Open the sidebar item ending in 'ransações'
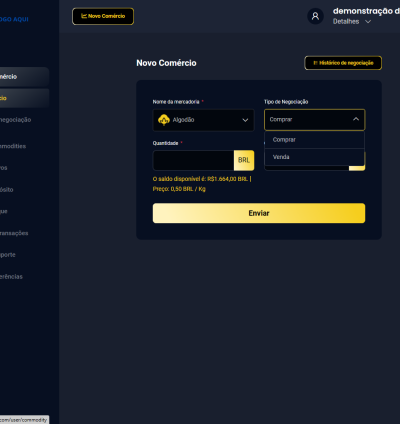This screenshot has height=424, width=400. (x=14, y=233)
